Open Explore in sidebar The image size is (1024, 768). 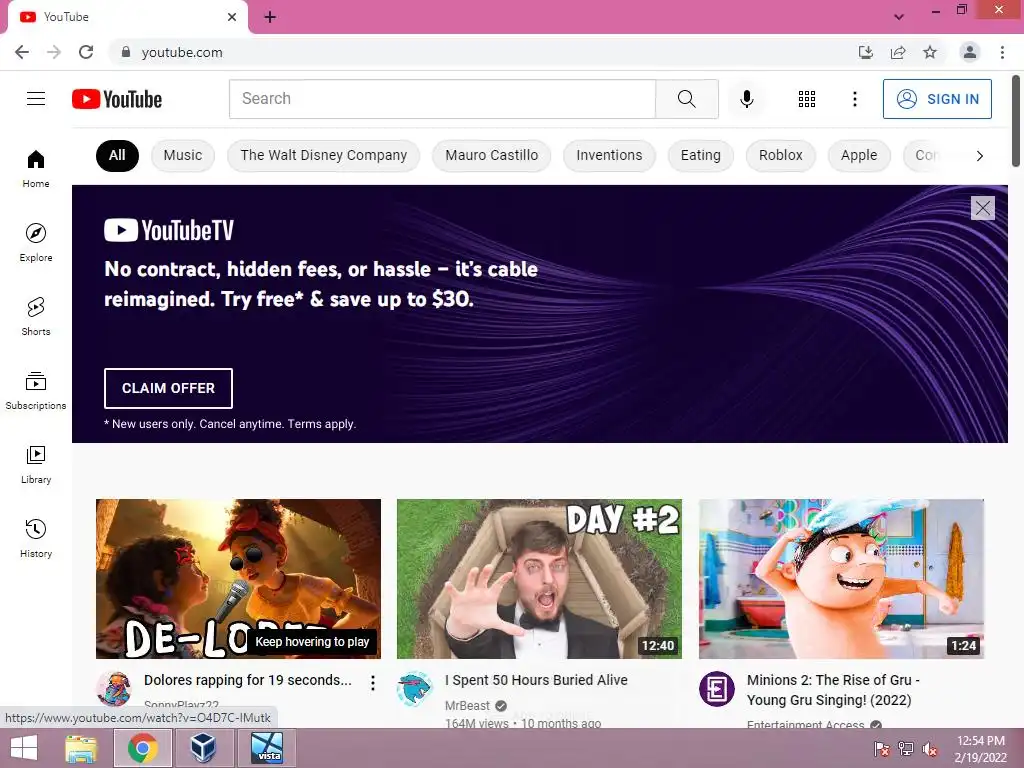pos(36,242)
